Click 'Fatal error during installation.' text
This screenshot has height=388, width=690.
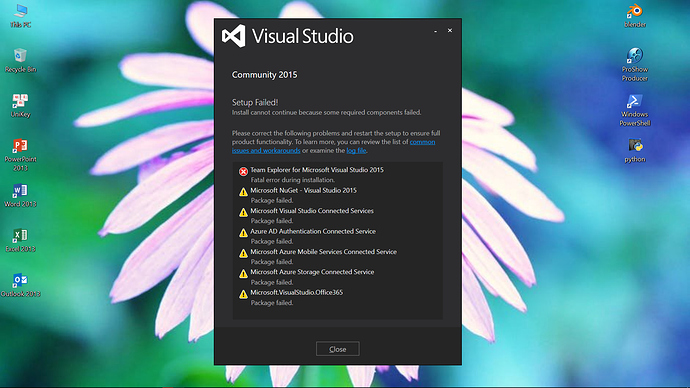293,180
